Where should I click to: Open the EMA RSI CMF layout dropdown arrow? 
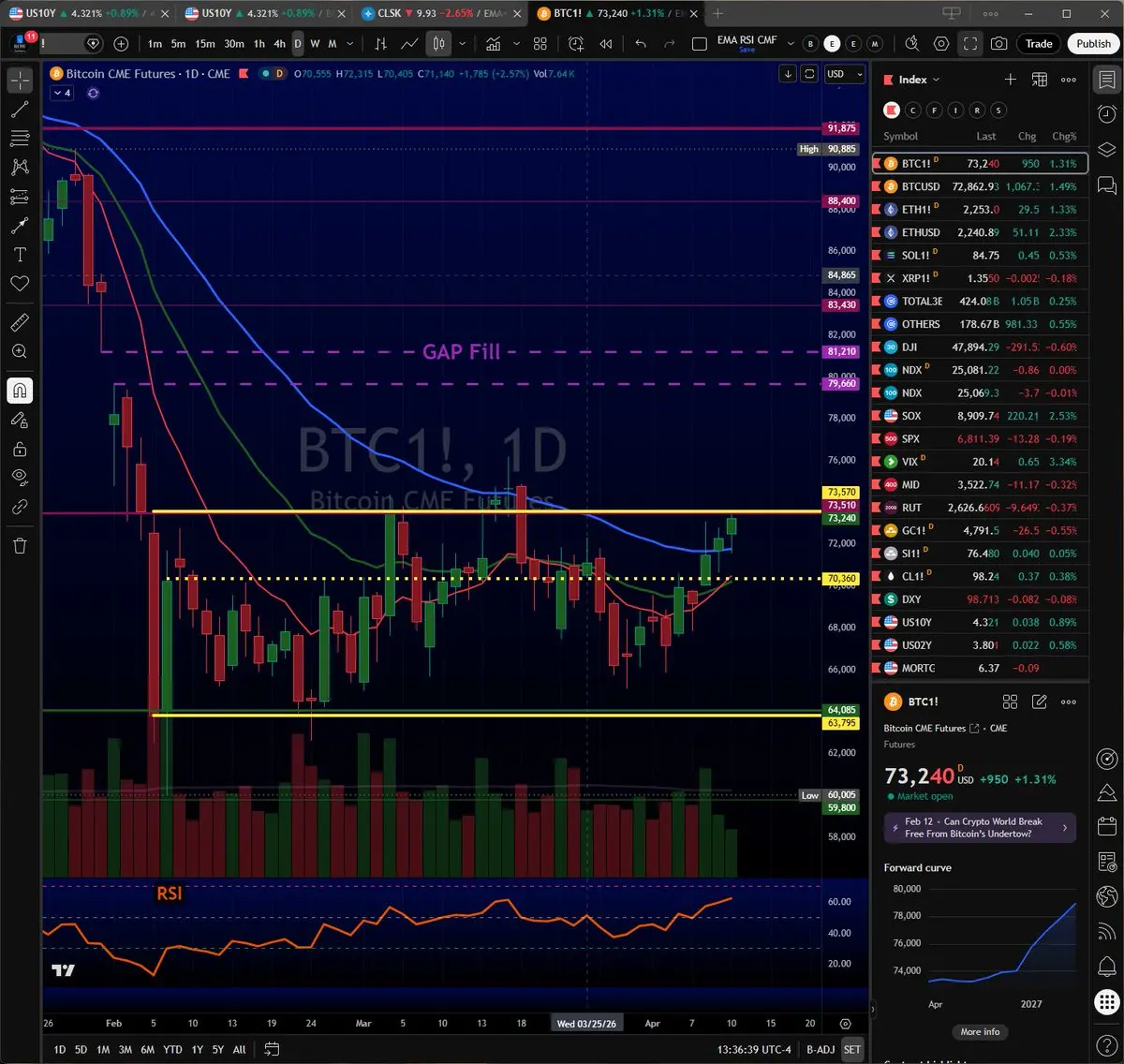[790, 43]
